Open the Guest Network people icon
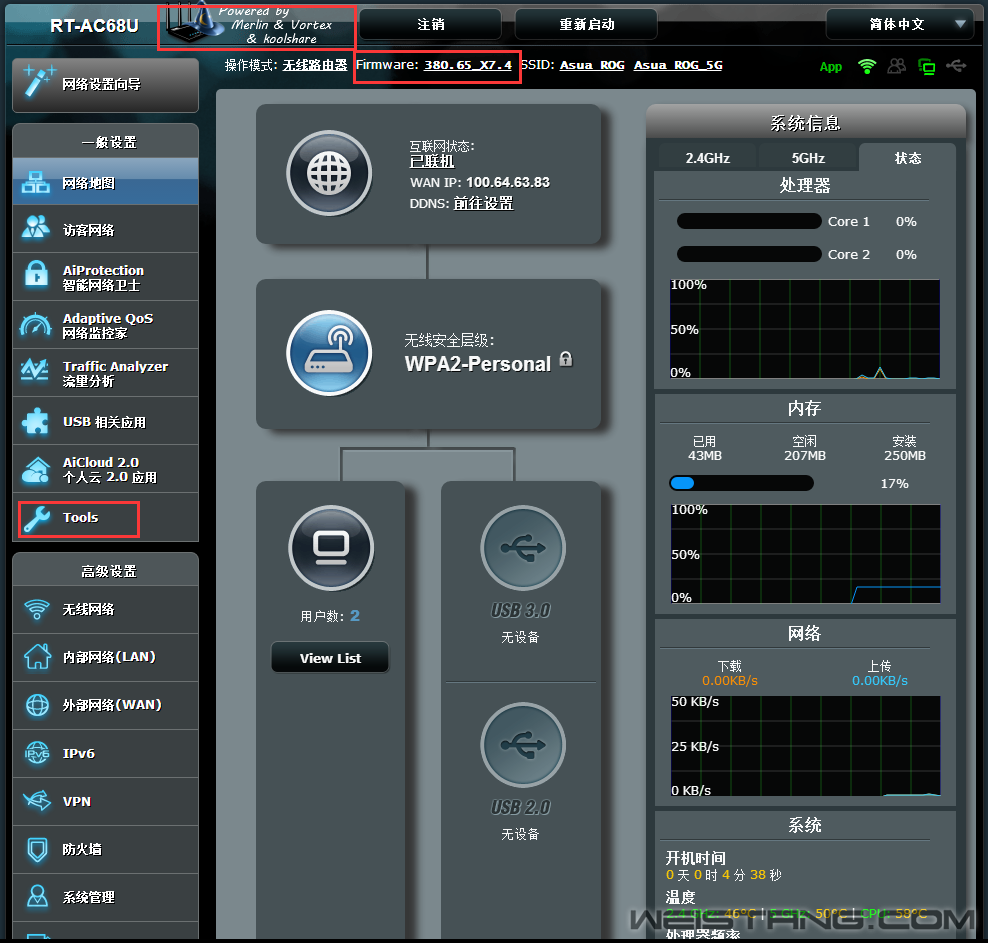988x943 pixels. [36, 229]
